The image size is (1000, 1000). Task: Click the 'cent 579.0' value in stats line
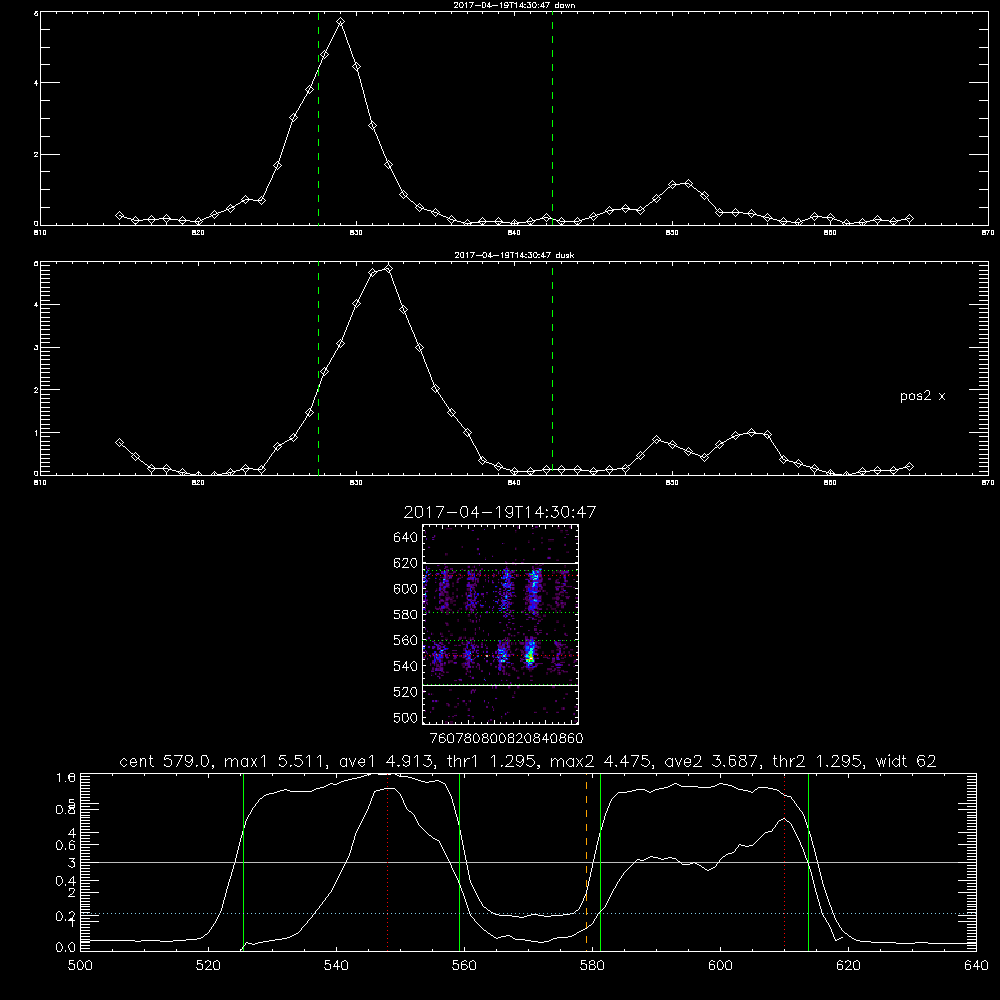click(165, 761)
